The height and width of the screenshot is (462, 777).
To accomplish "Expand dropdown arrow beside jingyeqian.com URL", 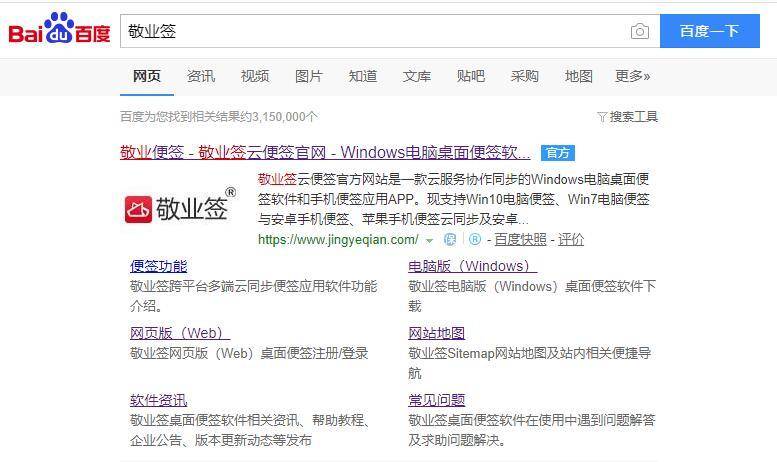I will [x=430, y=241].
